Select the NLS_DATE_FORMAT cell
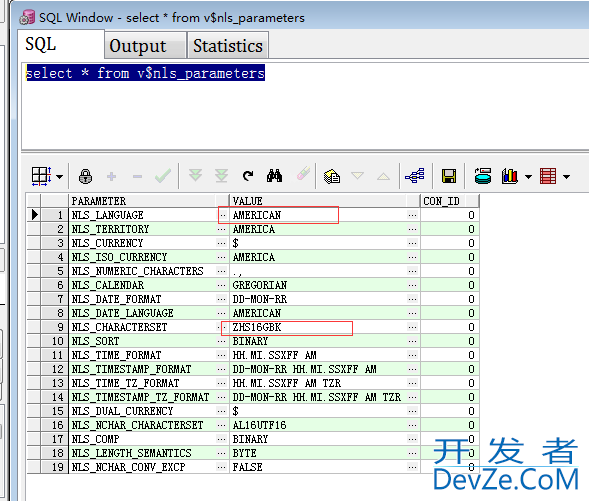This screenshot has width=589, height=501. pos(148,299)
